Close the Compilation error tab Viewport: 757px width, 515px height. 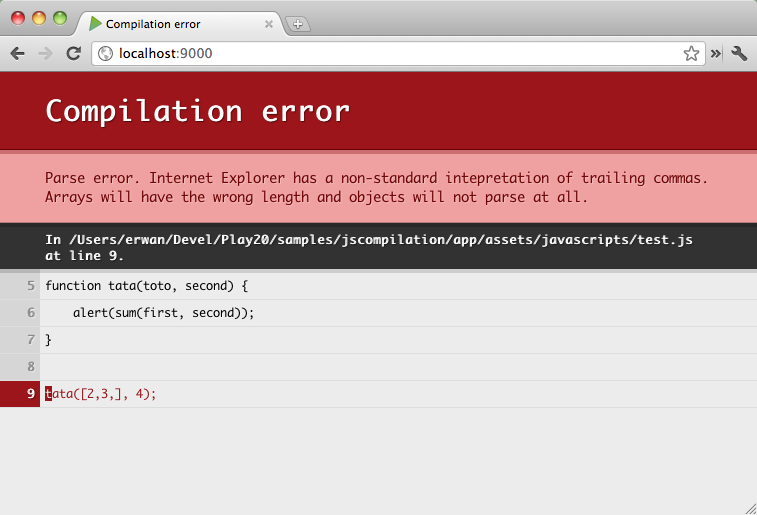click(269, 24)
